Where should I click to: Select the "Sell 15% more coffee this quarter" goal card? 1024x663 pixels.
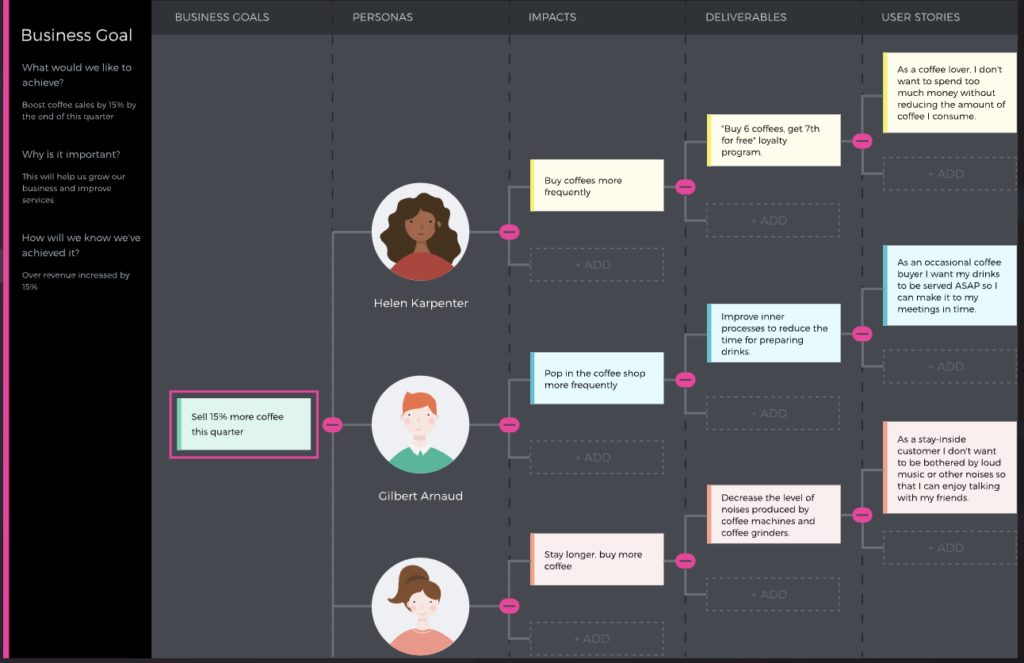(x=244, y=424)
